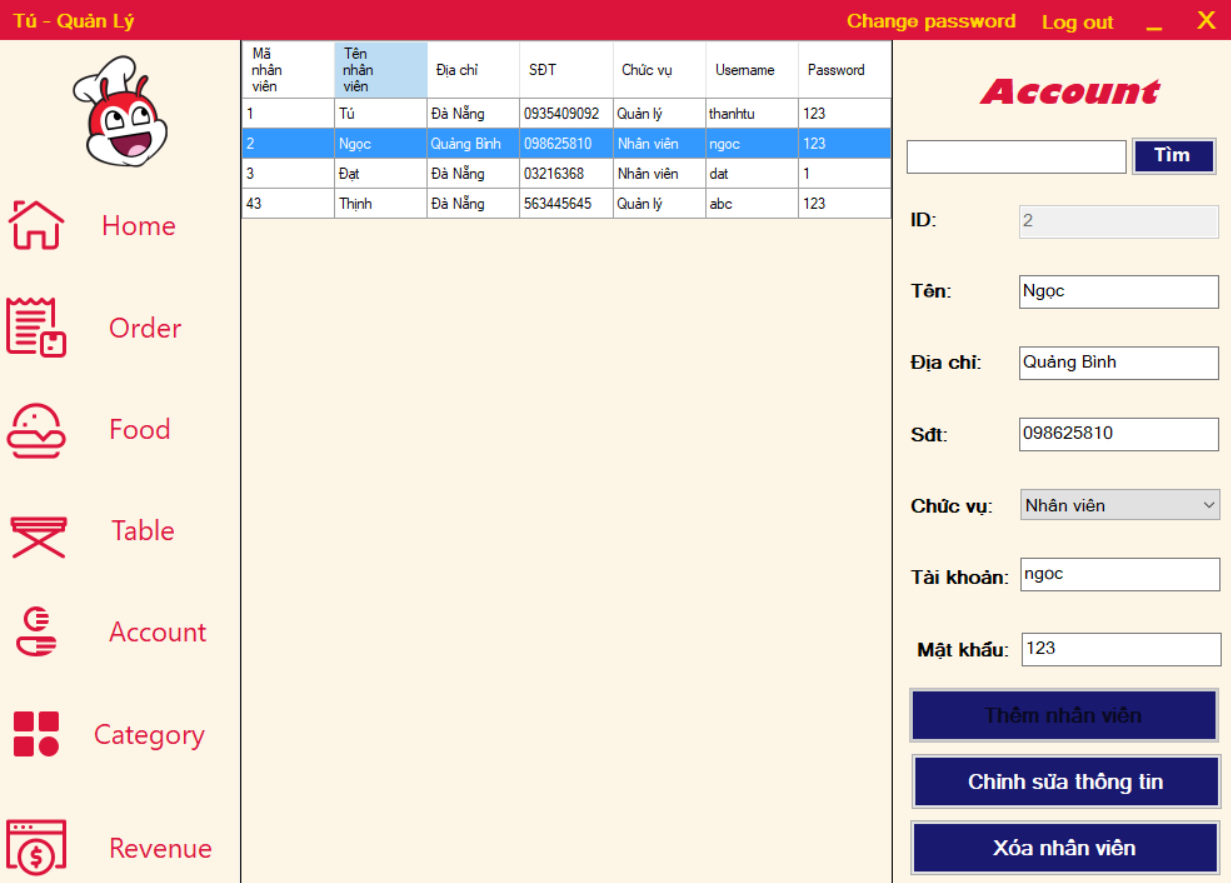The height and width of the screenshot is (883, 1231).
Task: Click the Food menu icon
Action: click(x=39, y=429)
